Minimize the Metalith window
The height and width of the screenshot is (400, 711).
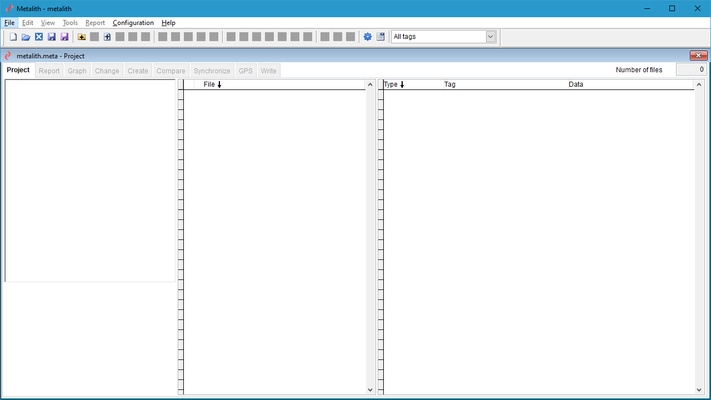pos(647,9)
